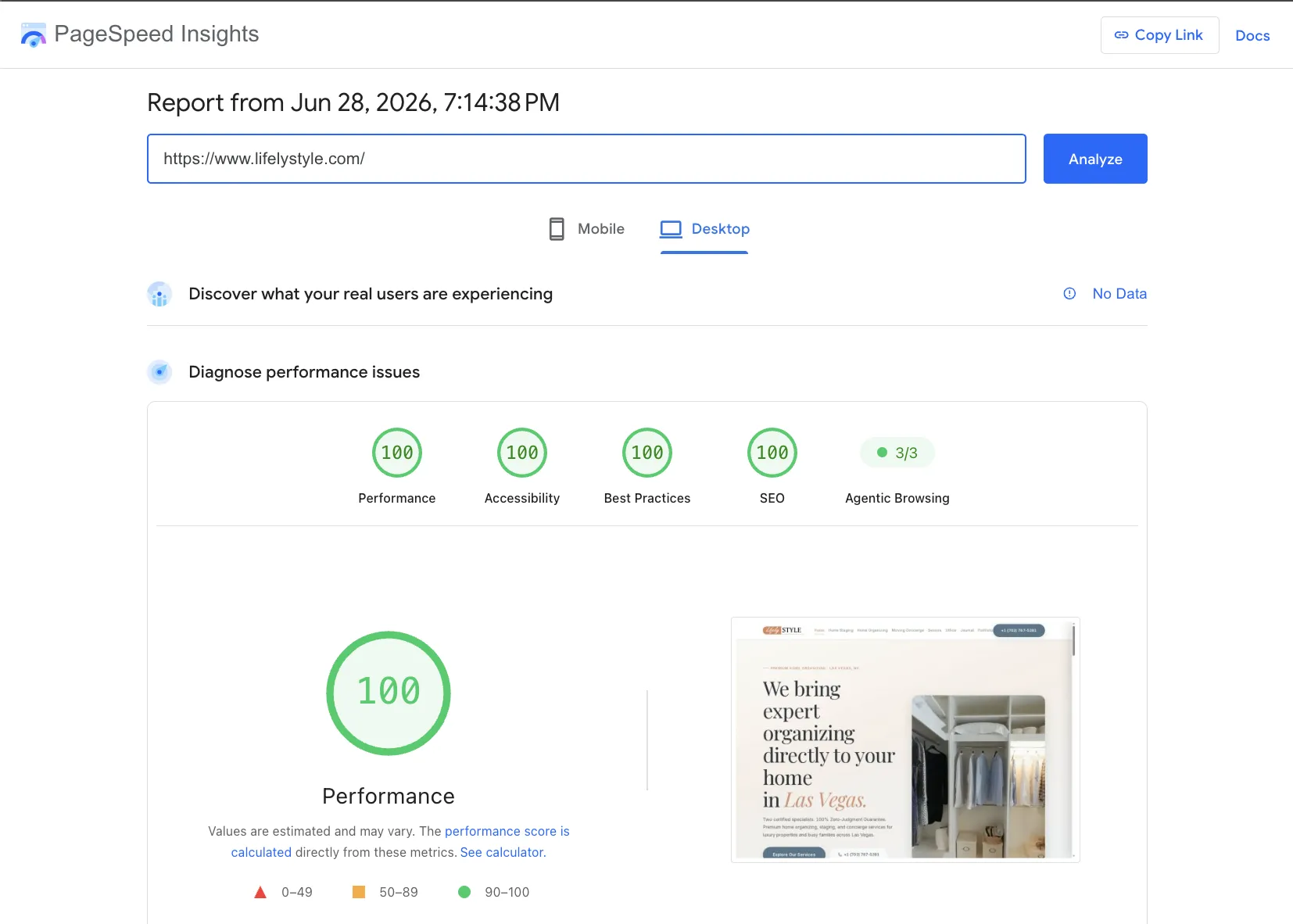Click the laptop icon for Desktop
This screenshot has height=924, width=1293.
(671, 229)
